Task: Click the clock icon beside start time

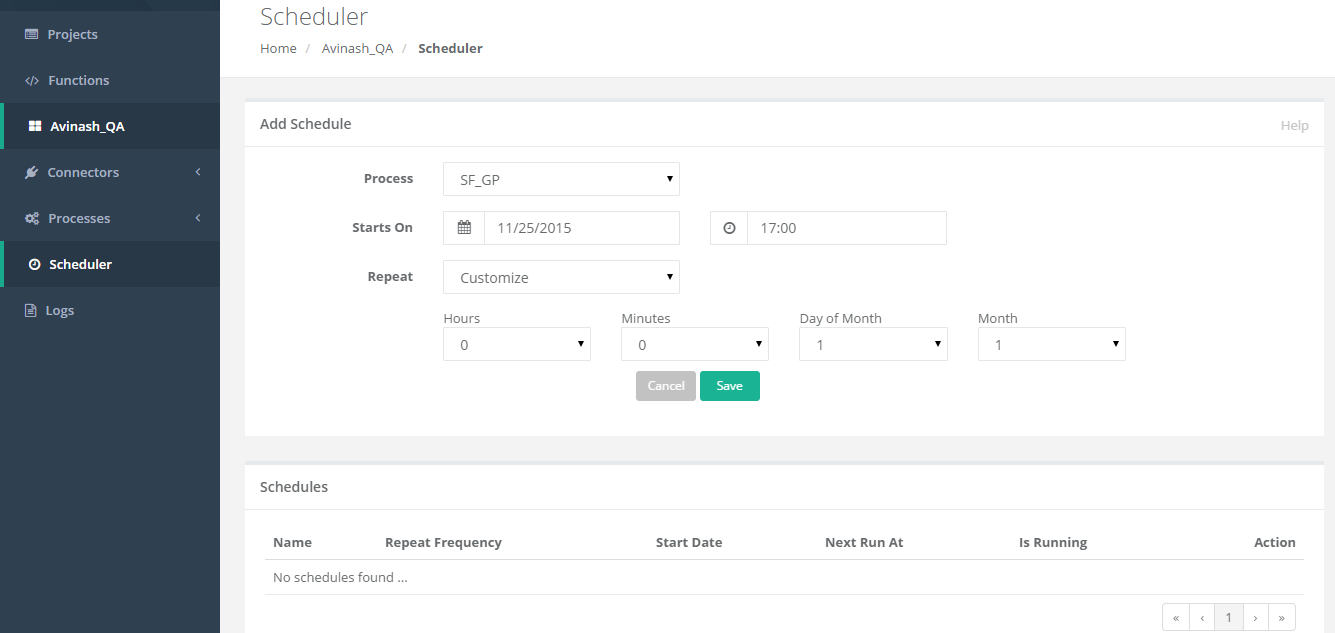Action: [729, 228]
